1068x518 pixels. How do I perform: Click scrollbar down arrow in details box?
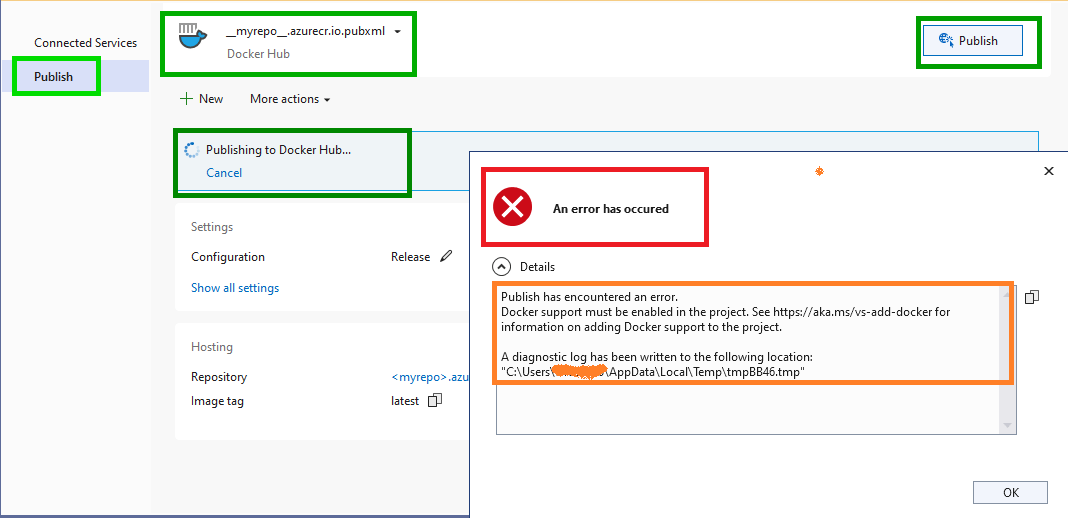pyautogui.click(x=1007, y=426)
